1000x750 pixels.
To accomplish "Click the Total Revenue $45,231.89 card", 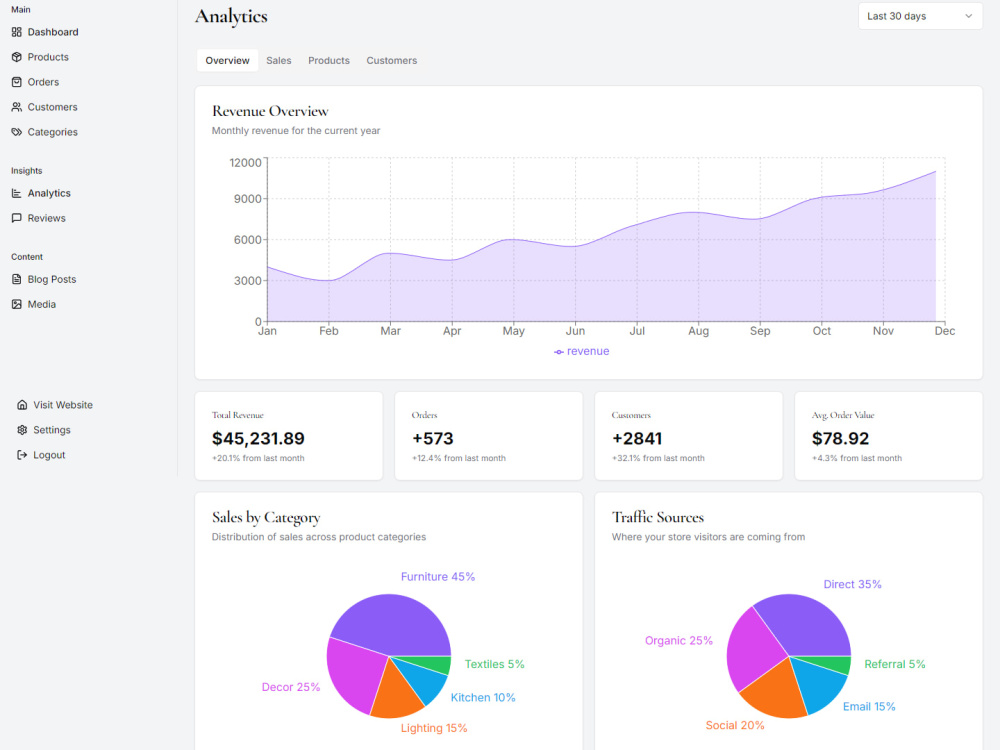I will click(x=289, y=436).
